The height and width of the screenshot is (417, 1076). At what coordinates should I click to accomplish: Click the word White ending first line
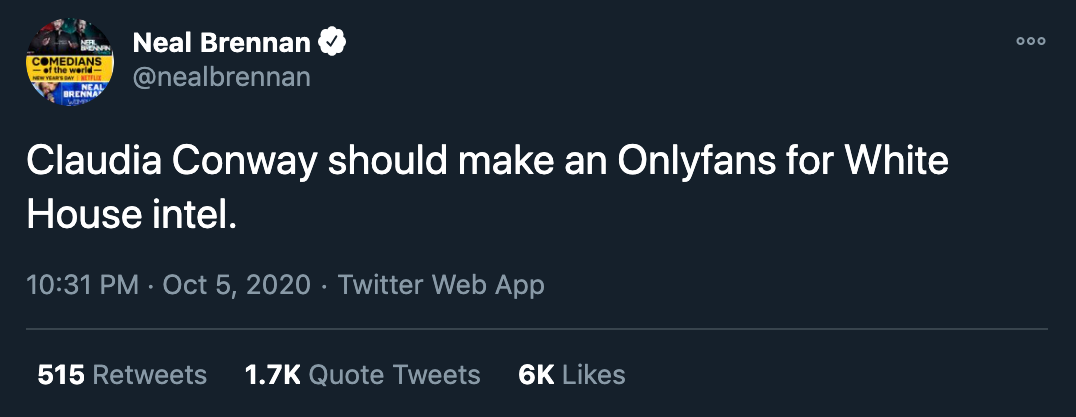pyautogui.click(x=896, y=162)
